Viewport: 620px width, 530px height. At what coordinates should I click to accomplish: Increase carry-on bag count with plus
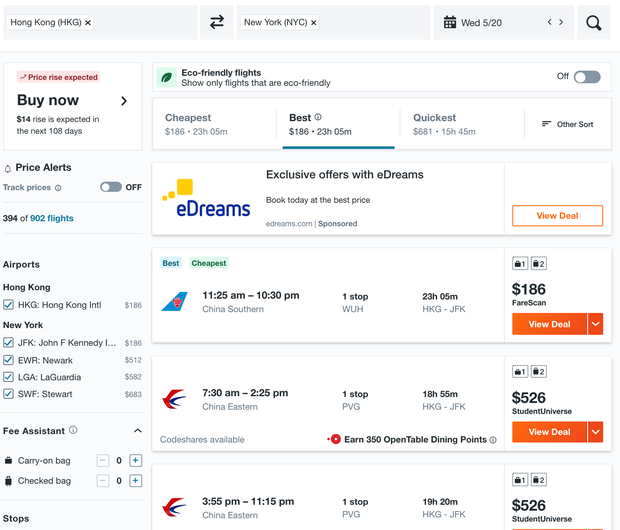click(x=136, y=461)
